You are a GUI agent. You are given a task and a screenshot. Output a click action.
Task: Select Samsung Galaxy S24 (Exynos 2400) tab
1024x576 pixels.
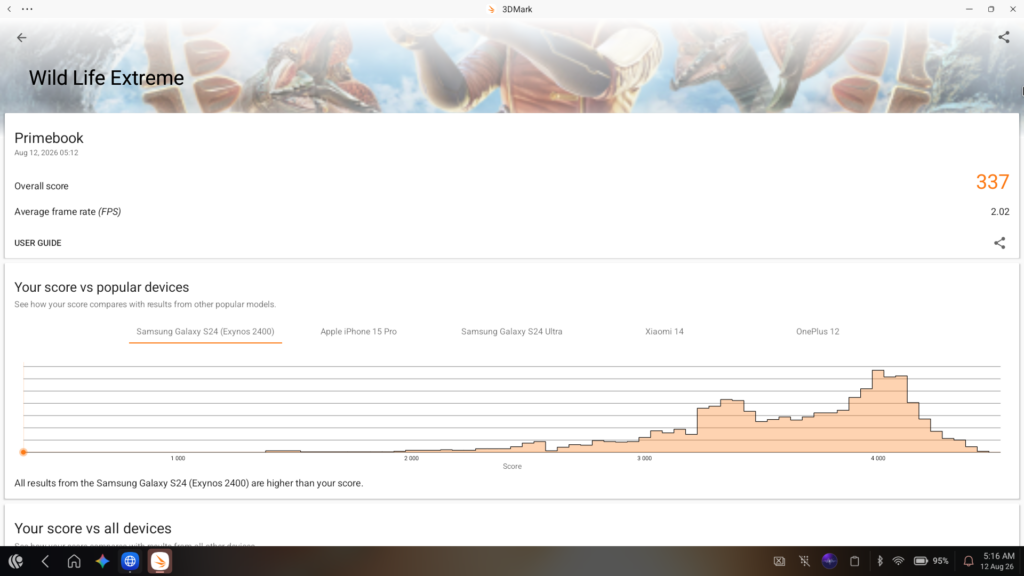point(205,332)
